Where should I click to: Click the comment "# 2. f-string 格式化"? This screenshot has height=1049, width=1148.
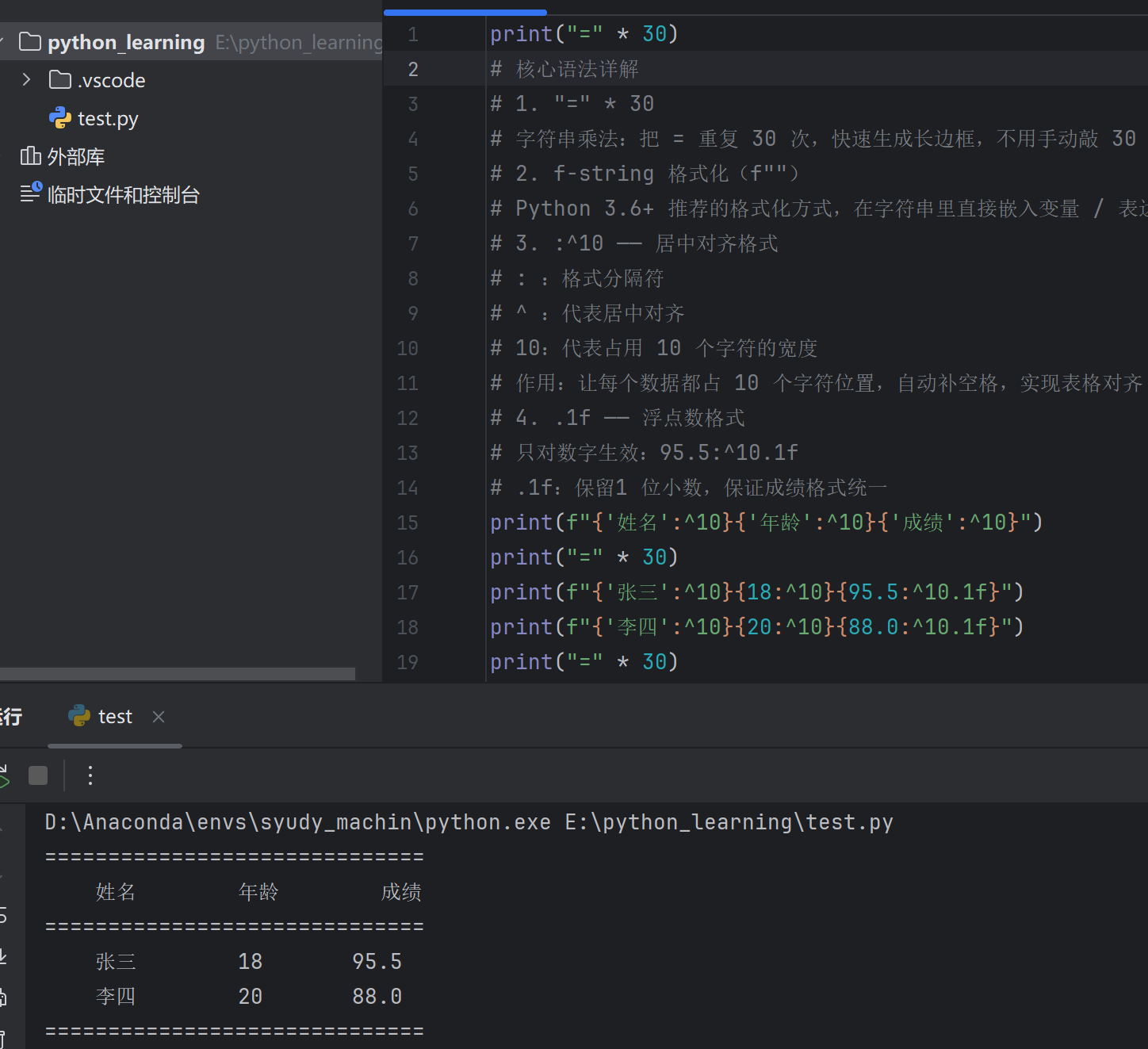[645, 174]
